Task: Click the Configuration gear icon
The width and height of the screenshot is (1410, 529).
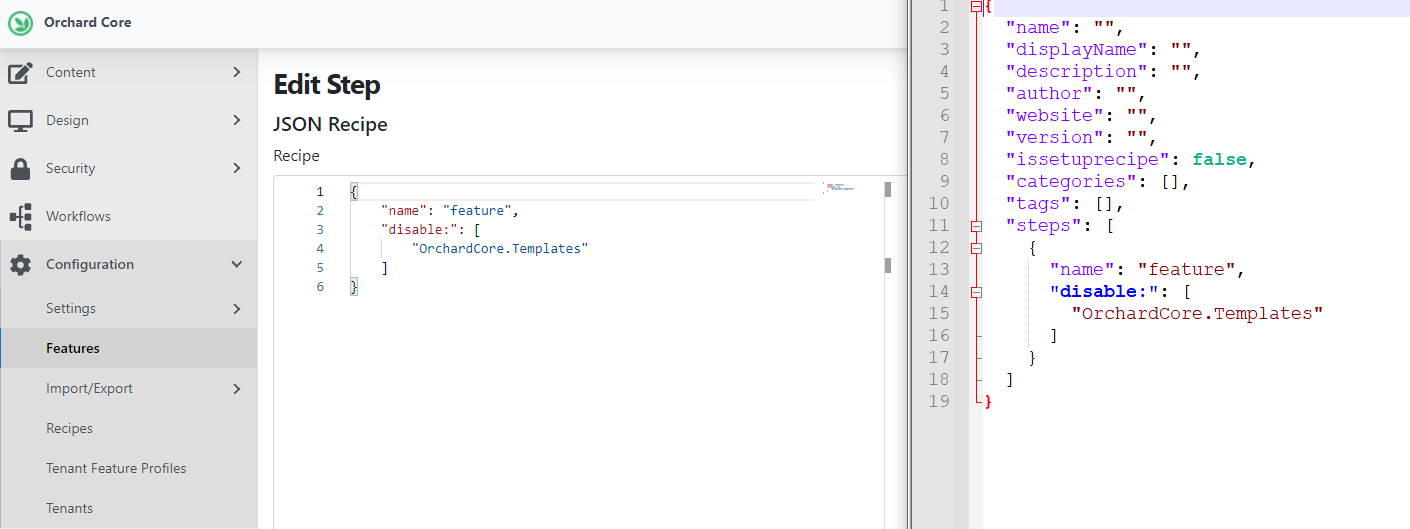Action: click(x=21, y=265)
